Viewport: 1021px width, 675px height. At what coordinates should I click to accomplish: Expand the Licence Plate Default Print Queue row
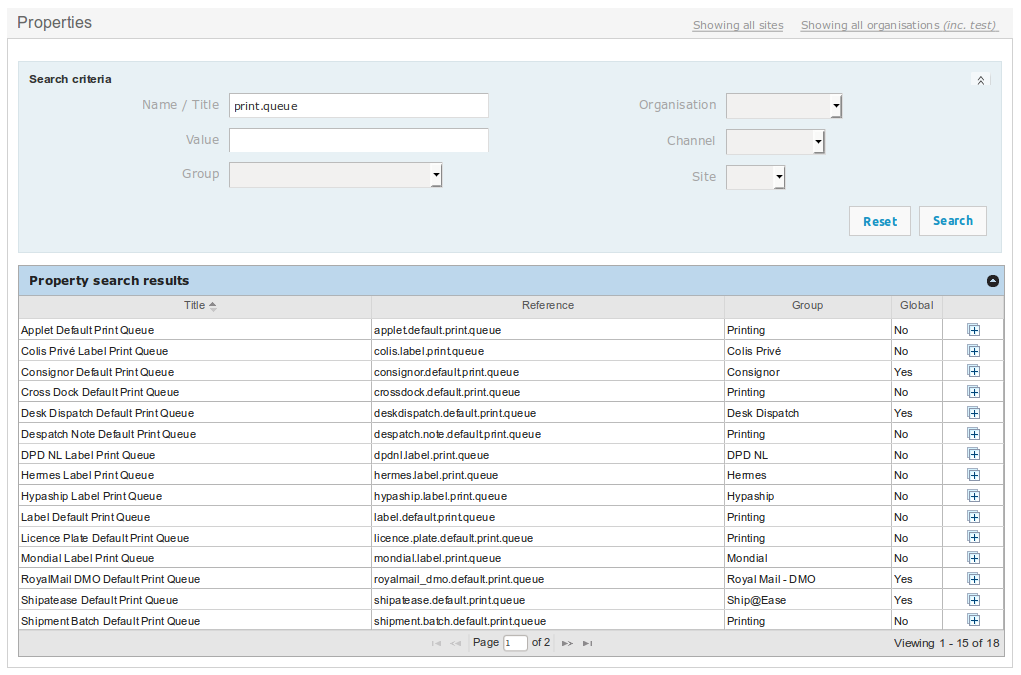973,538
